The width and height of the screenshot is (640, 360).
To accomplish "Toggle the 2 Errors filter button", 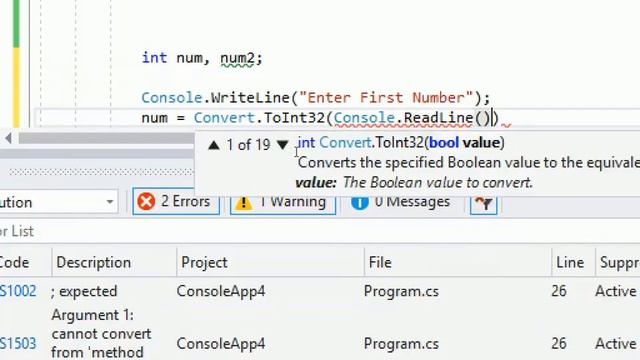I will (176, 202).
